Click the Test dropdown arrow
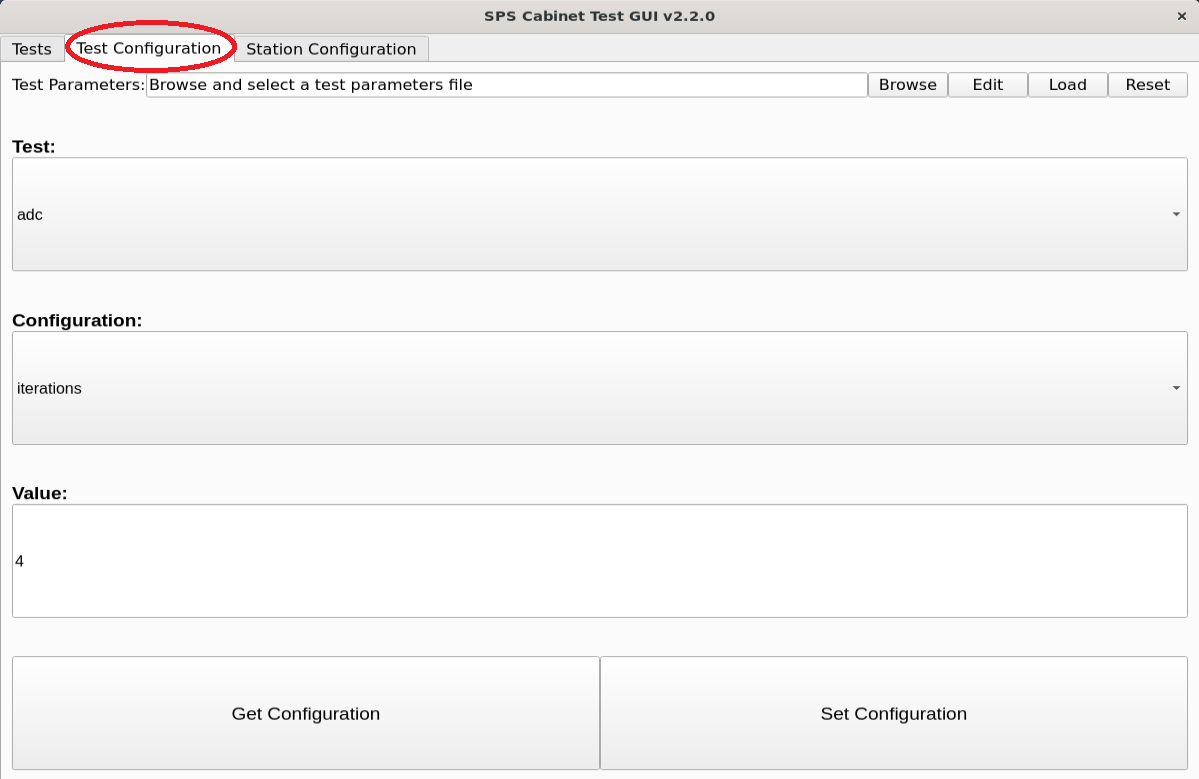 click(1176, 213)
